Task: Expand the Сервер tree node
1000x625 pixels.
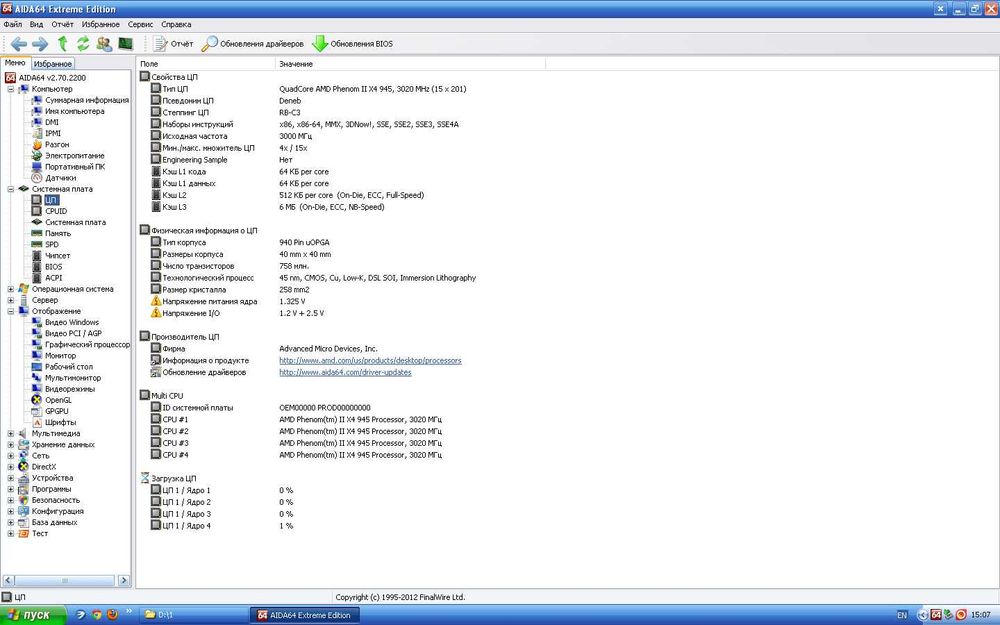Action: click(11, 300)
